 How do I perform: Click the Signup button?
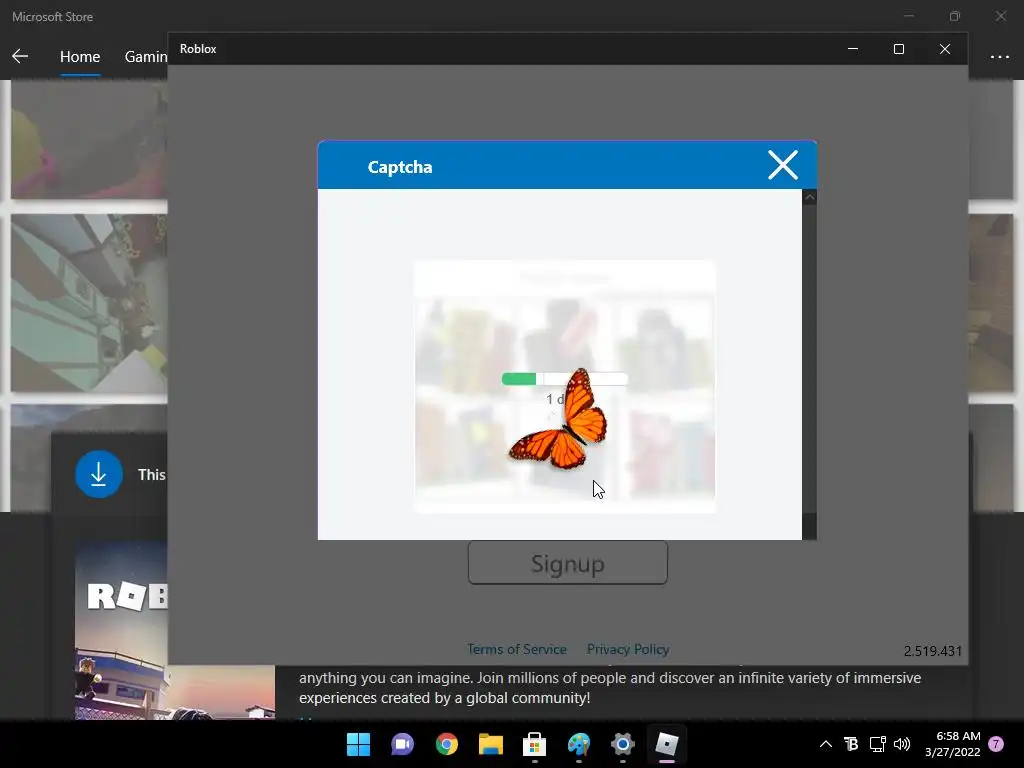coord(568,562)
